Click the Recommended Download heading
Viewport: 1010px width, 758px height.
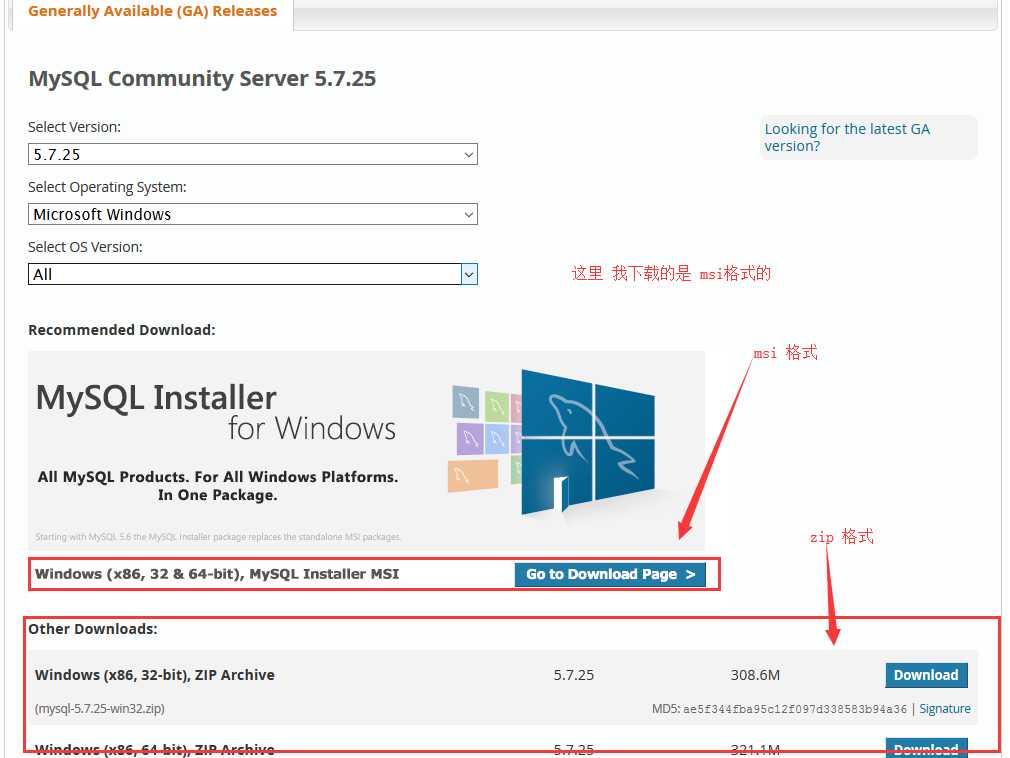click(122, 330)
